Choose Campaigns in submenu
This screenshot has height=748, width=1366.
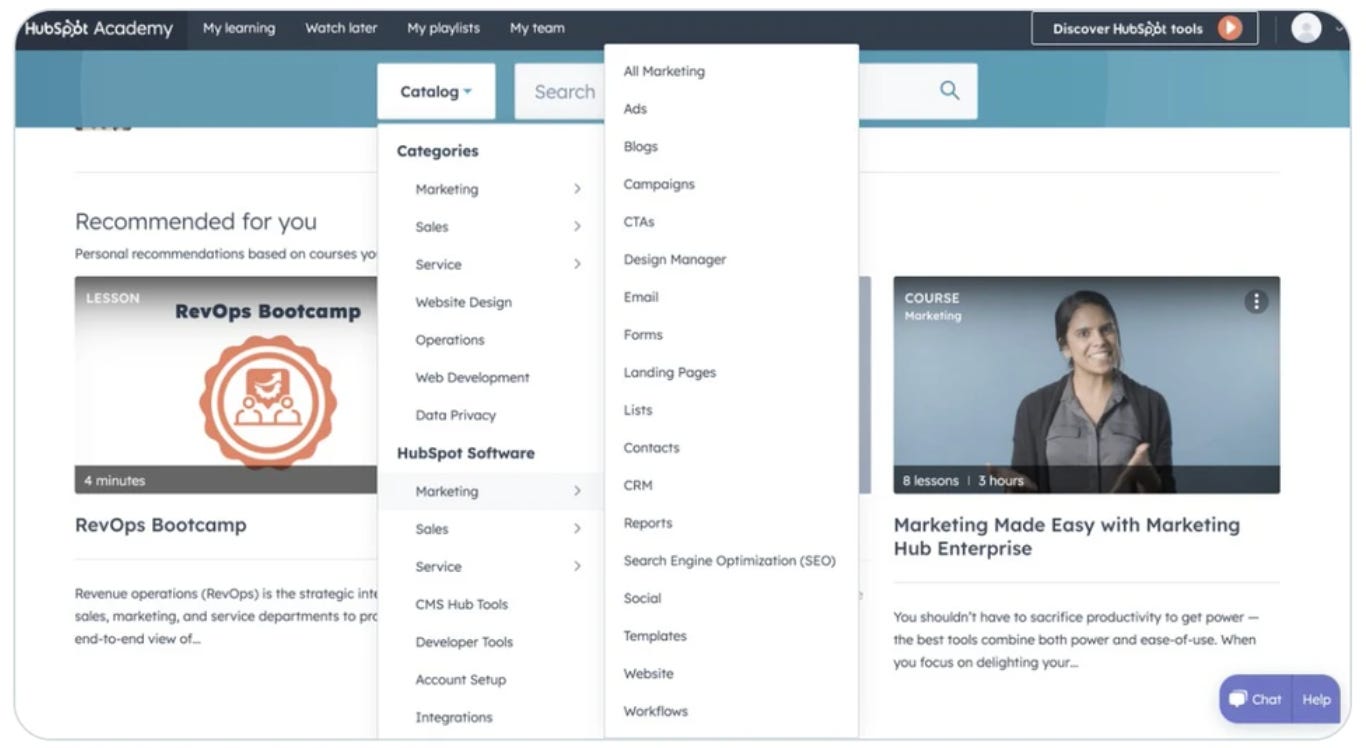[x=659, y=184]
